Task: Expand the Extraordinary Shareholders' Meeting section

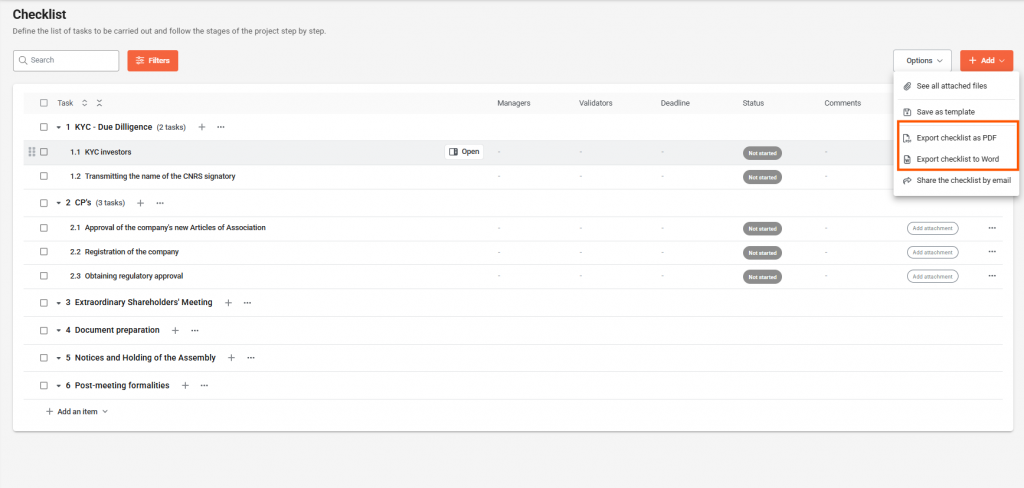Action: tap(58, 303)
